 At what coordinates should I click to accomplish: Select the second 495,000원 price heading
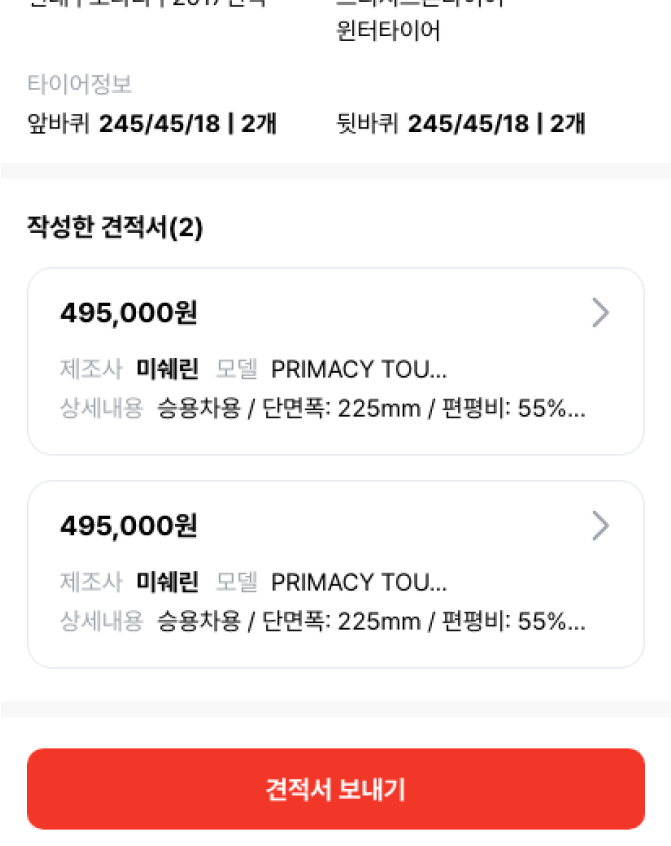tap(129, 526)
